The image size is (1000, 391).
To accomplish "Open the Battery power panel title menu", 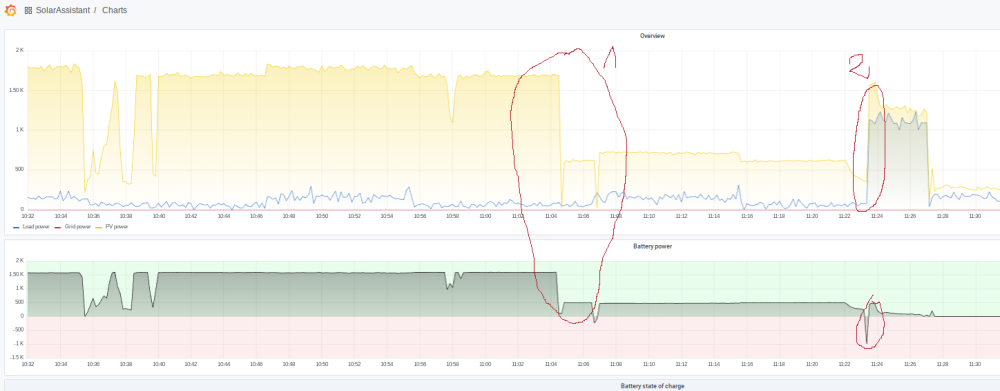I will [x=652, y=246].
